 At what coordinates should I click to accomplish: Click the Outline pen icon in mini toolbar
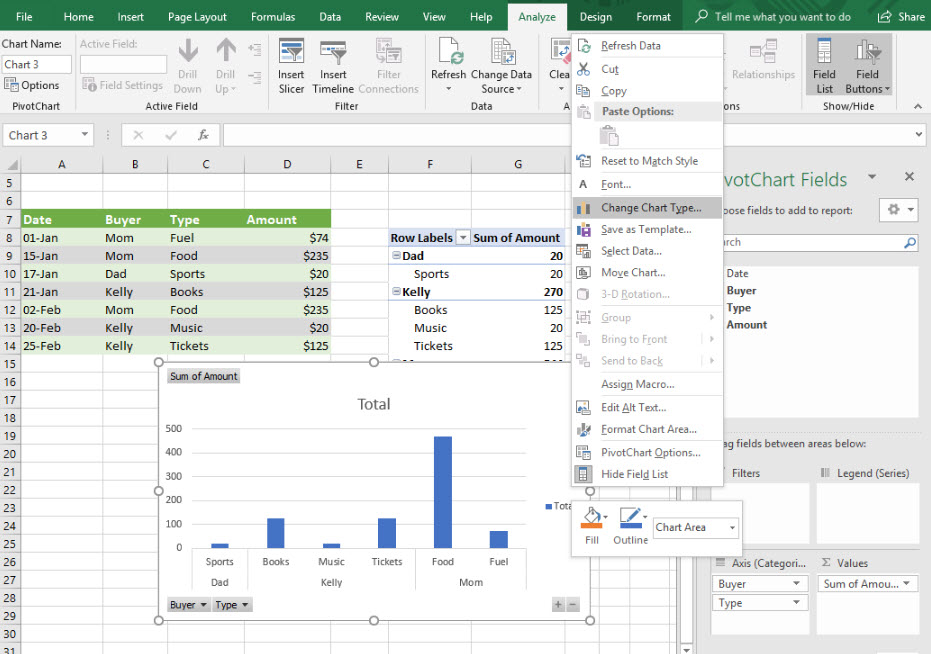[629, 518]
